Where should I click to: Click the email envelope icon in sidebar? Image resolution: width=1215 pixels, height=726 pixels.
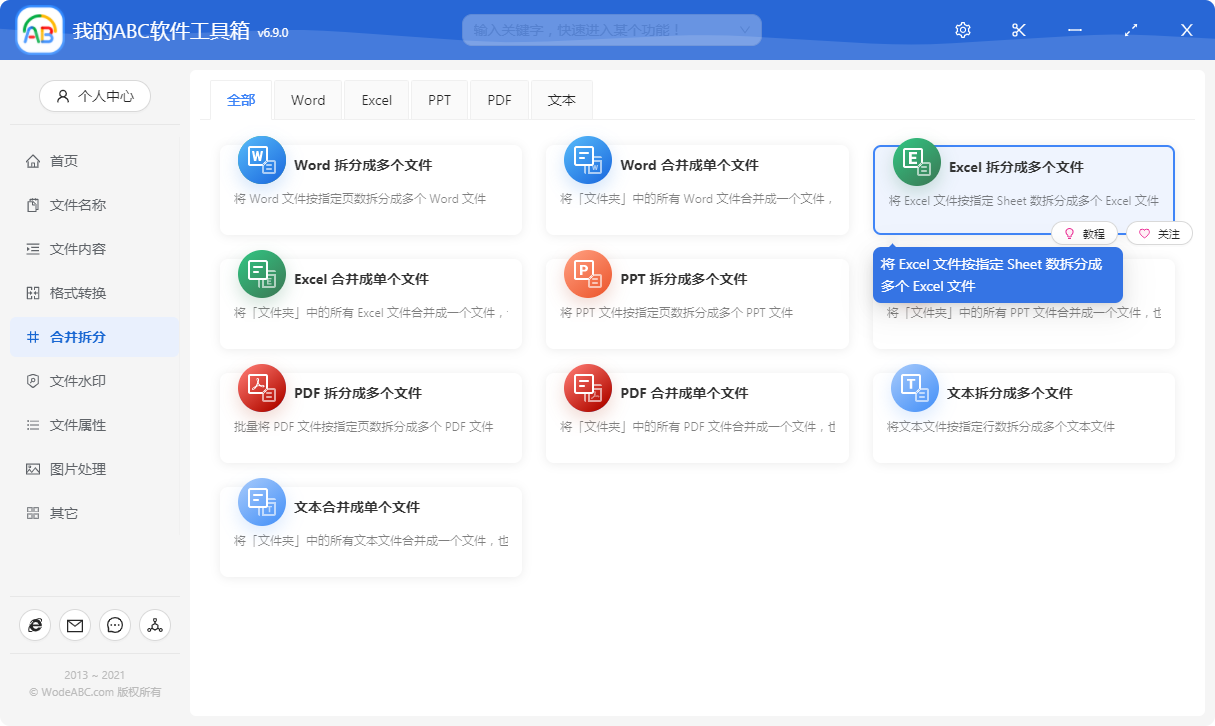pos(75,625)
